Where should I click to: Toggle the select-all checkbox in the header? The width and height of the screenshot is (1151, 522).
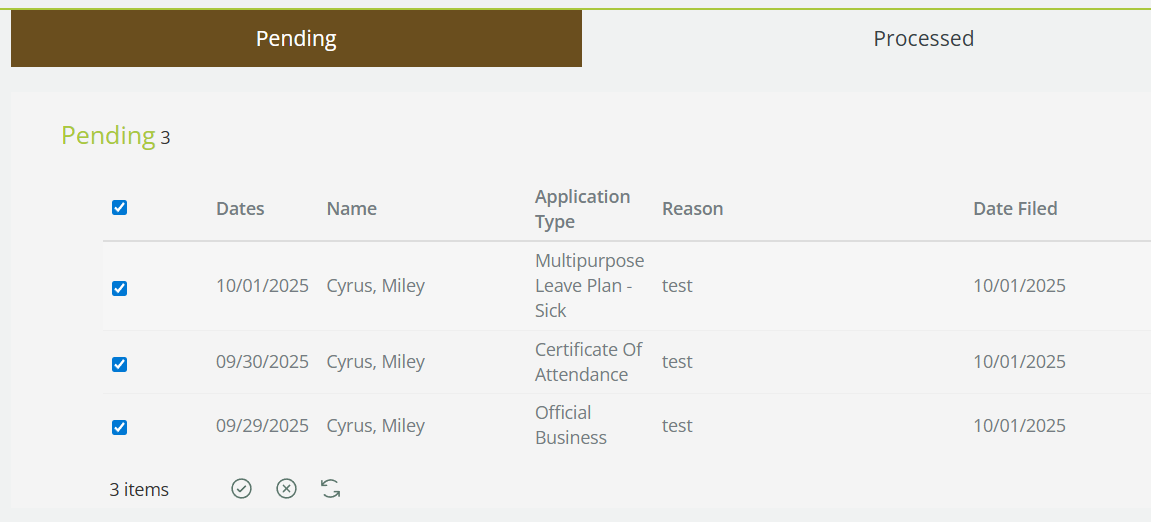coord(120,208)
